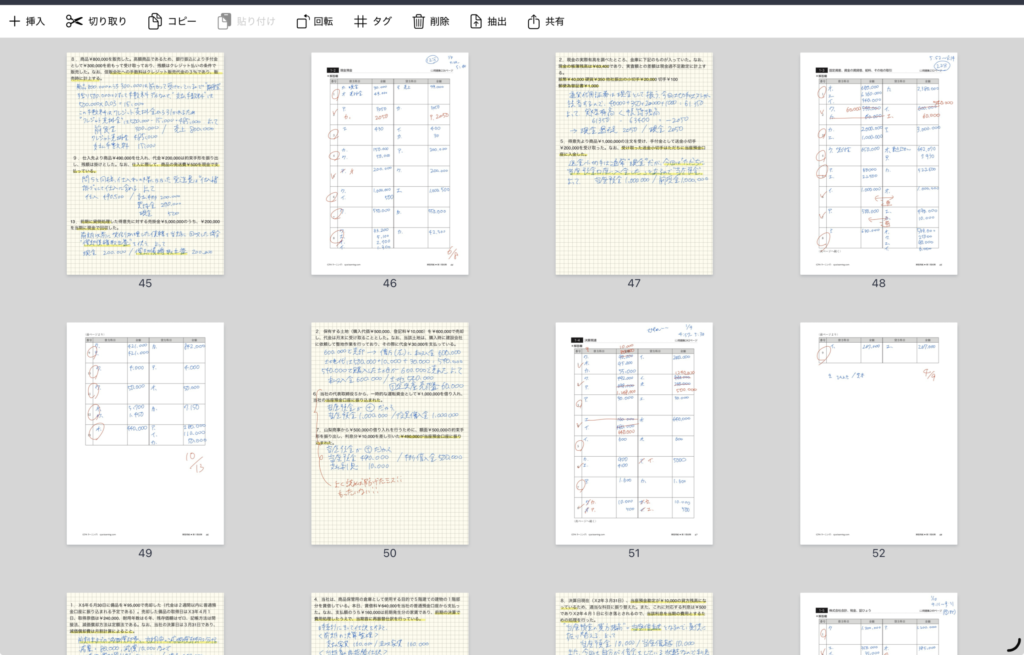Open page 51 thumbnail
The width and height of the screenshot is (1024, 655).
[x=634, y=433]
